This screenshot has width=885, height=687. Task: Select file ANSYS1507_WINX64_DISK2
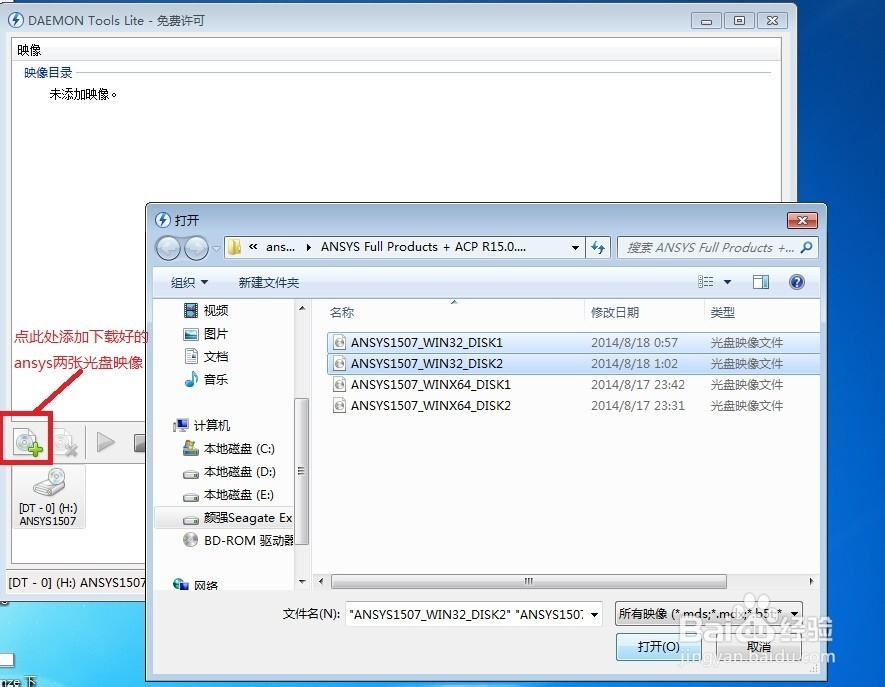[x=573, y=405]
